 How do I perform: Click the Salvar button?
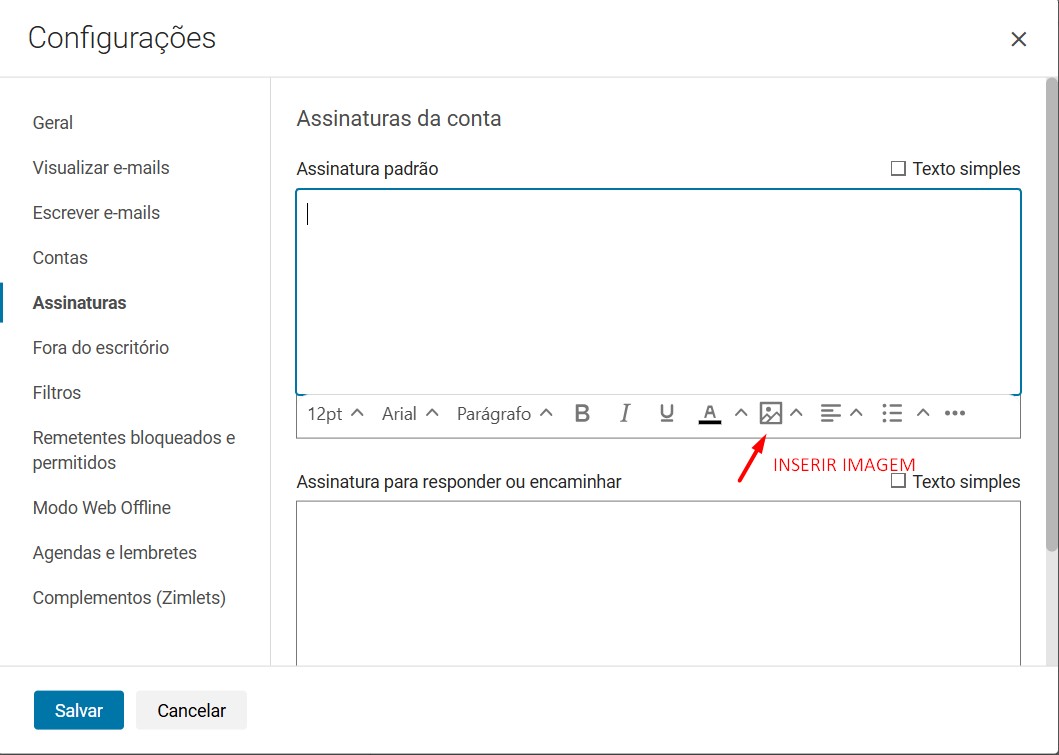coord(79,710)
